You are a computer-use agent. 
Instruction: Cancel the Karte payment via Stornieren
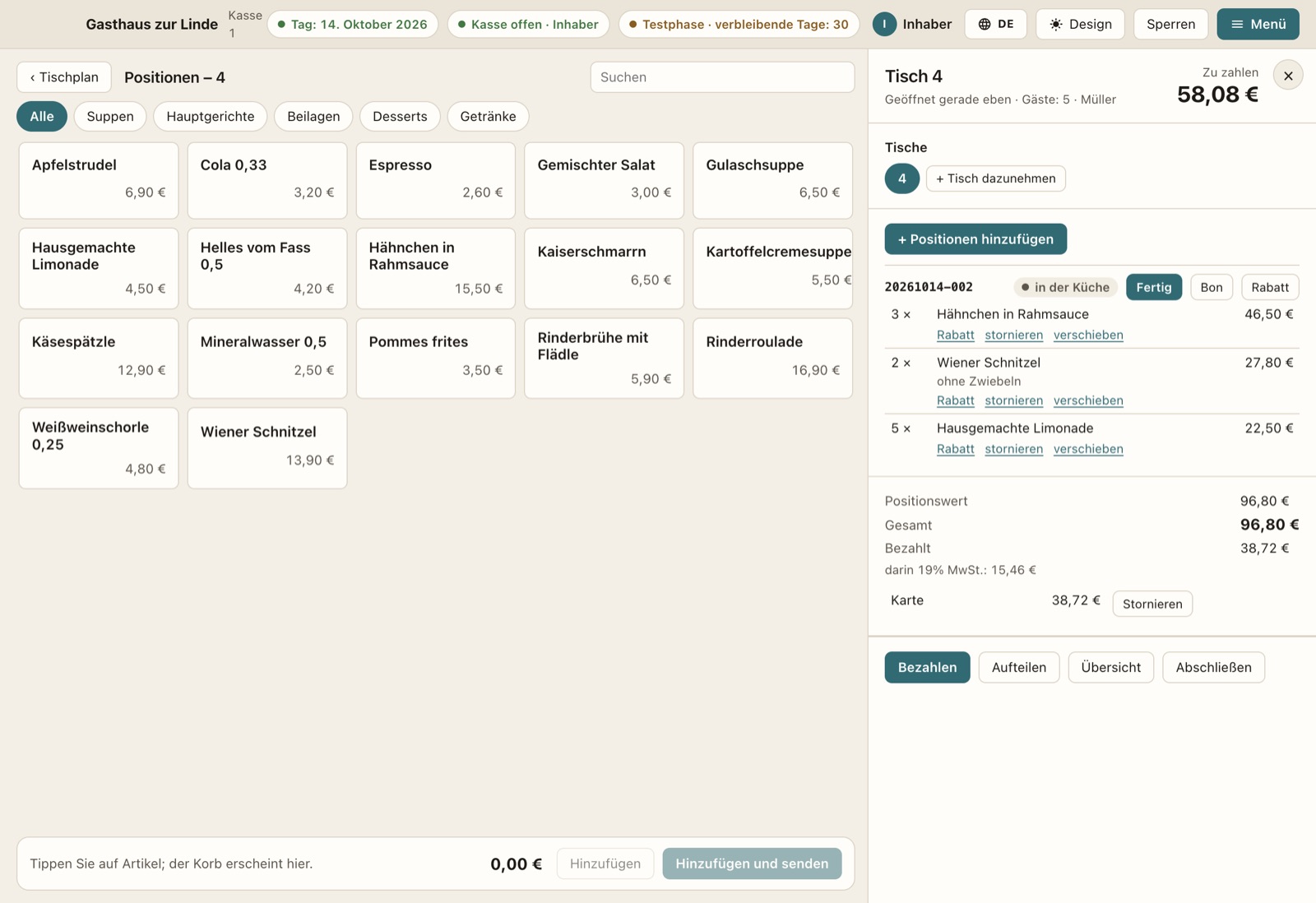pos(1152,604)
